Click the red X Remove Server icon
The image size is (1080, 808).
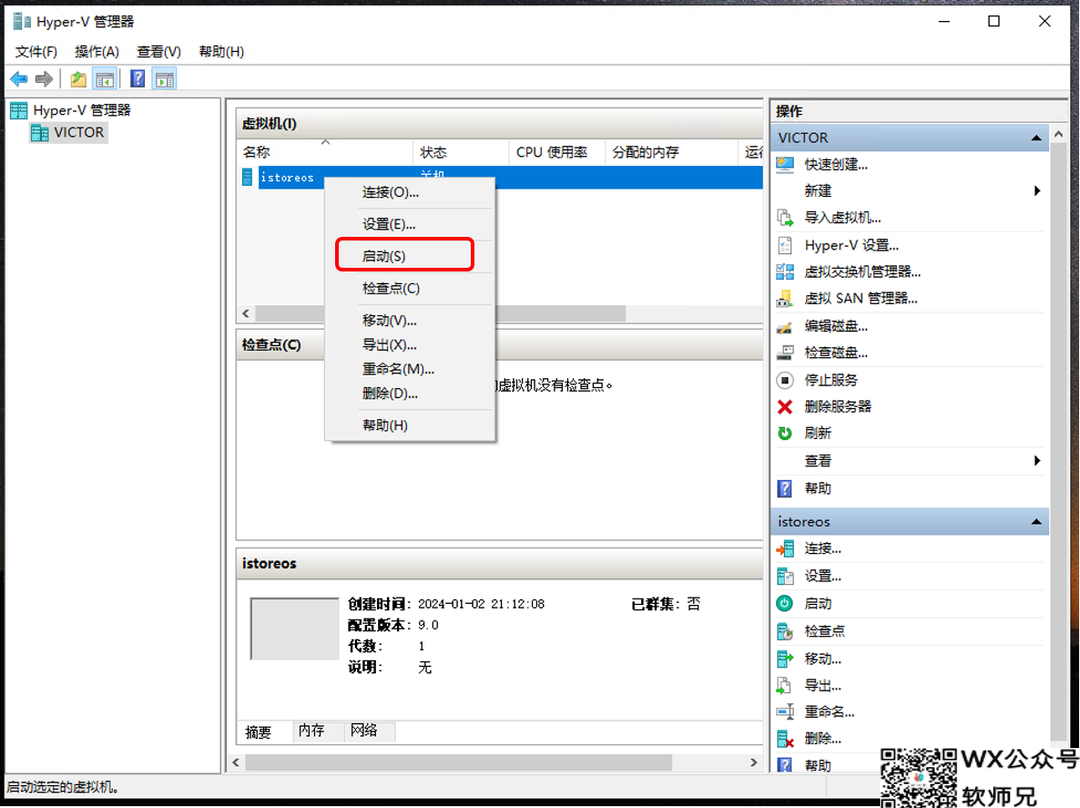click(785, 407)
